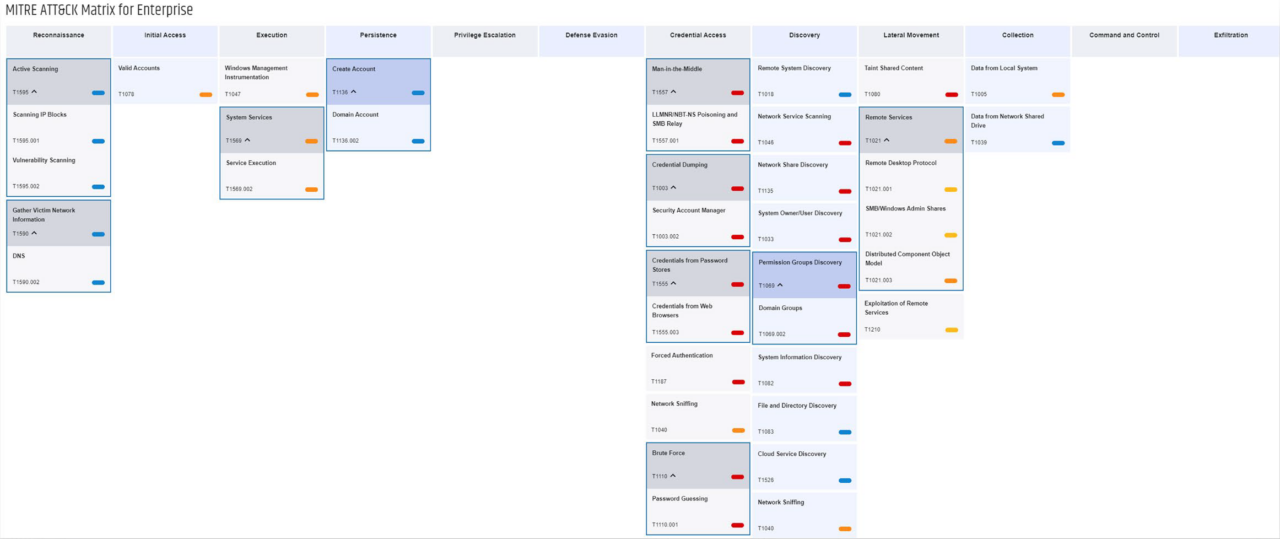1280x539 pixels.
Task: Collapse the Man-in-the-Middle T1557 chevron
Action: [674, 92]
